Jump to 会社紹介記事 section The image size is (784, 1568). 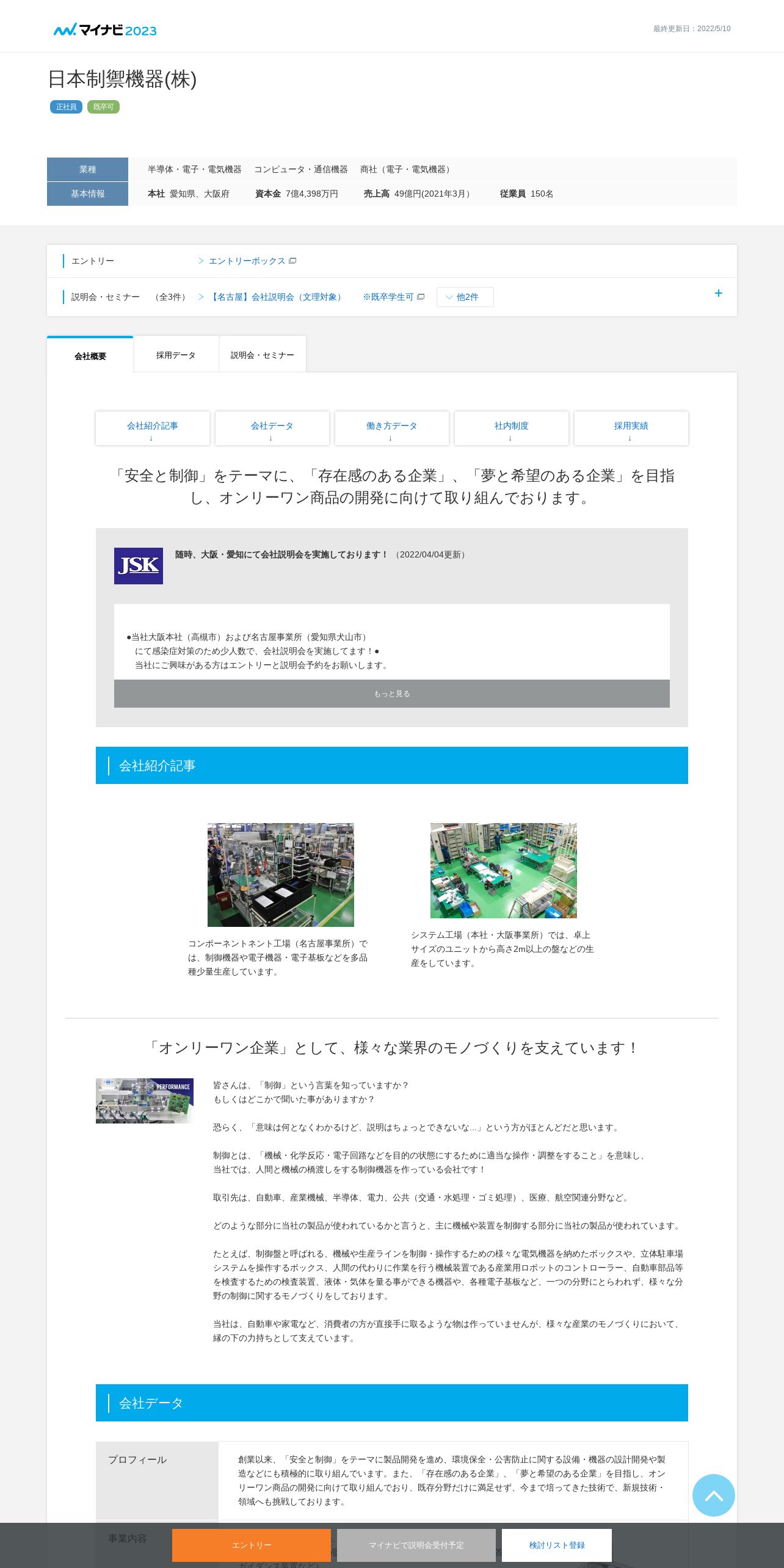point(153,429)
